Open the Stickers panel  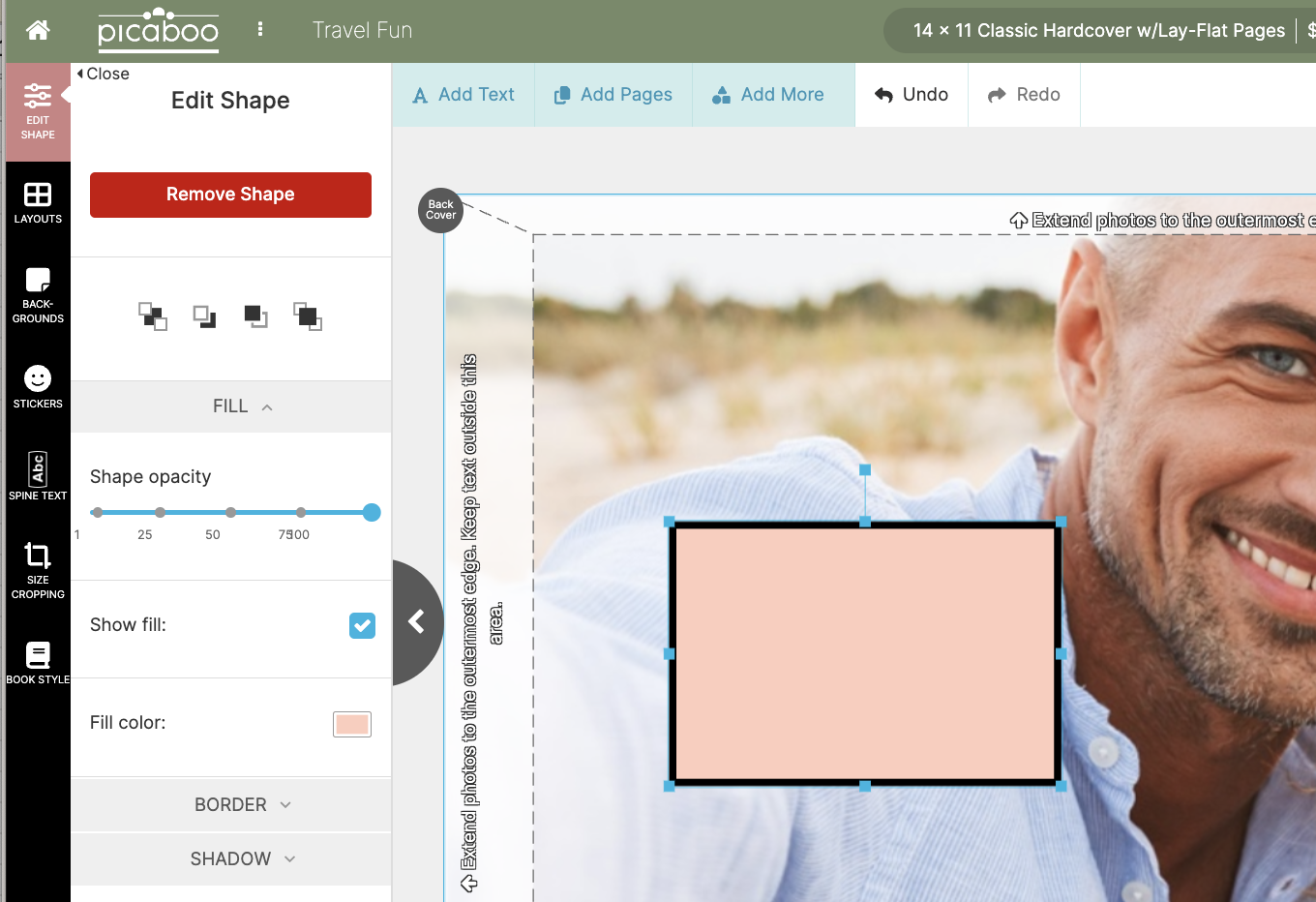pos(38,387)
